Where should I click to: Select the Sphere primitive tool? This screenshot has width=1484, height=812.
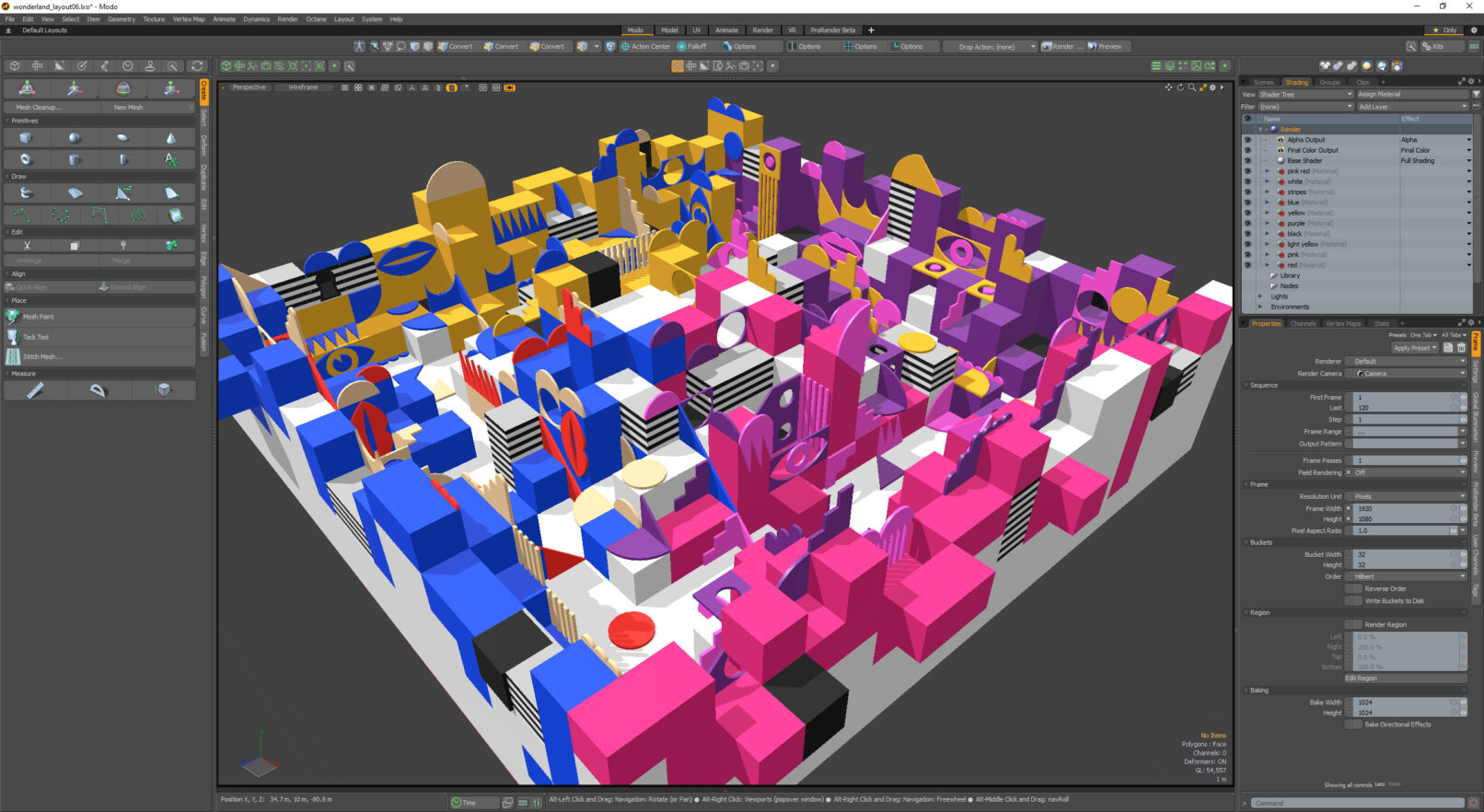tap(75, 138)
